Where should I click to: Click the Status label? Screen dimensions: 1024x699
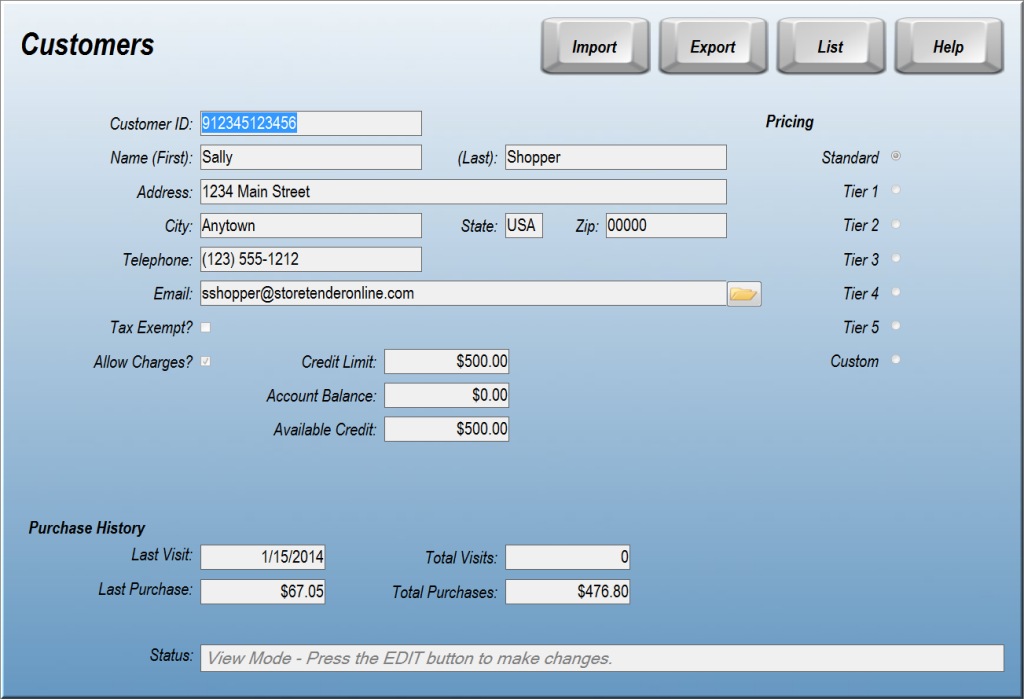pyautogui.click(x=171, y=655)
